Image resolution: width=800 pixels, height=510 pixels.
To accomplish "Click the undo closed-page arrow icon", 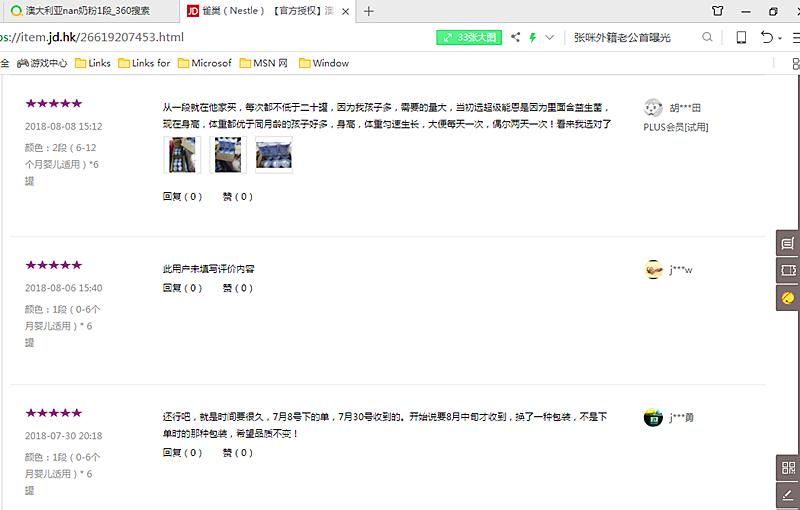I will coord(766,37).
